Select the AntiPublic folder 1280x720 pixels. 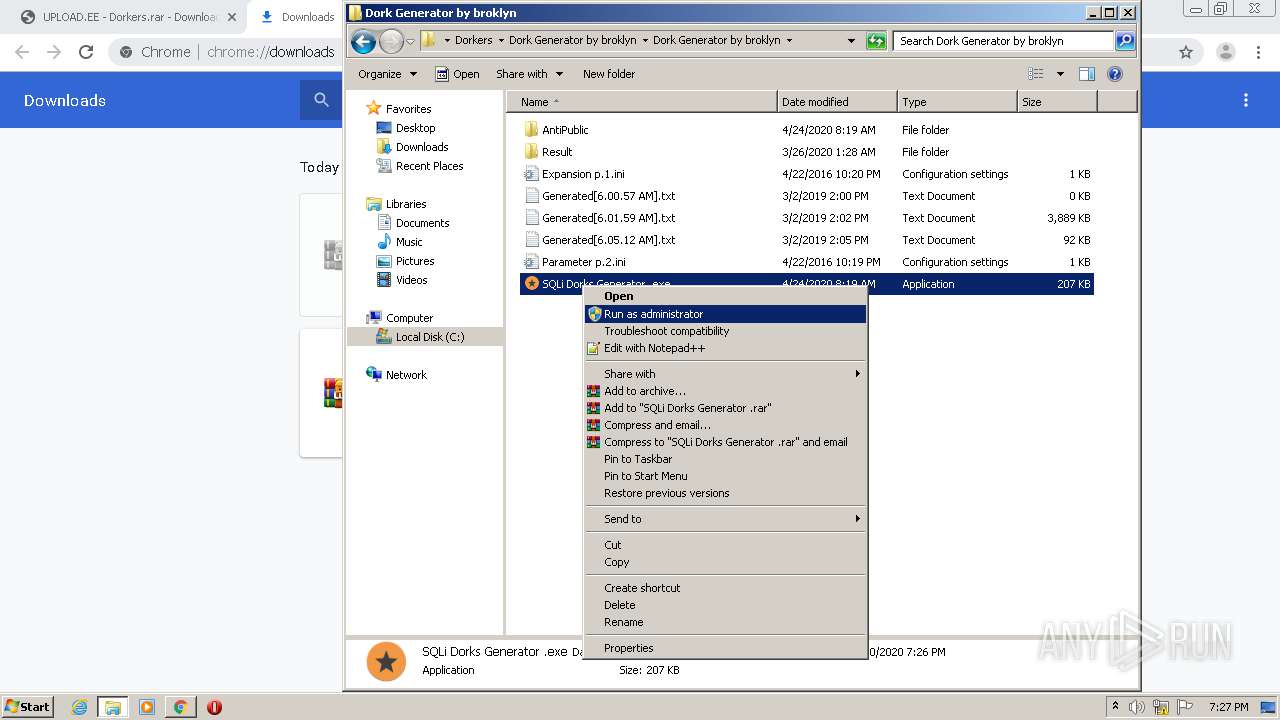click(565, 130)
